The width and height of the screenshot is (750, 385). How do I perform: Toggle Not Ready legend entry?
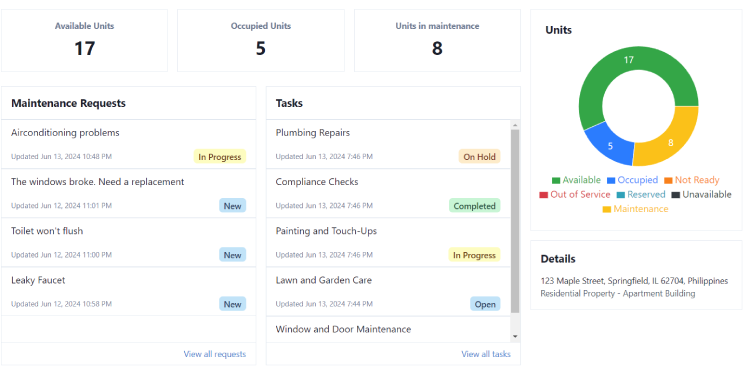(692, 180)
